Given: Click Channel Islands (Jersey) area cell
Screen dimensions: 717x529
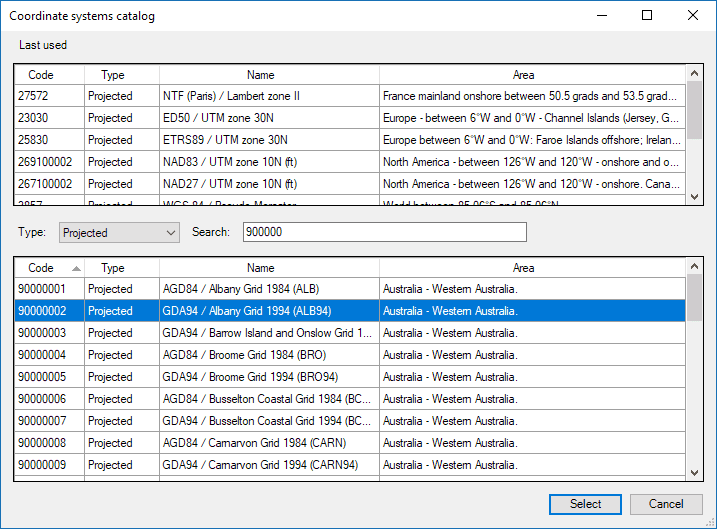Looking at the screenshot, I should click(532, 118).
